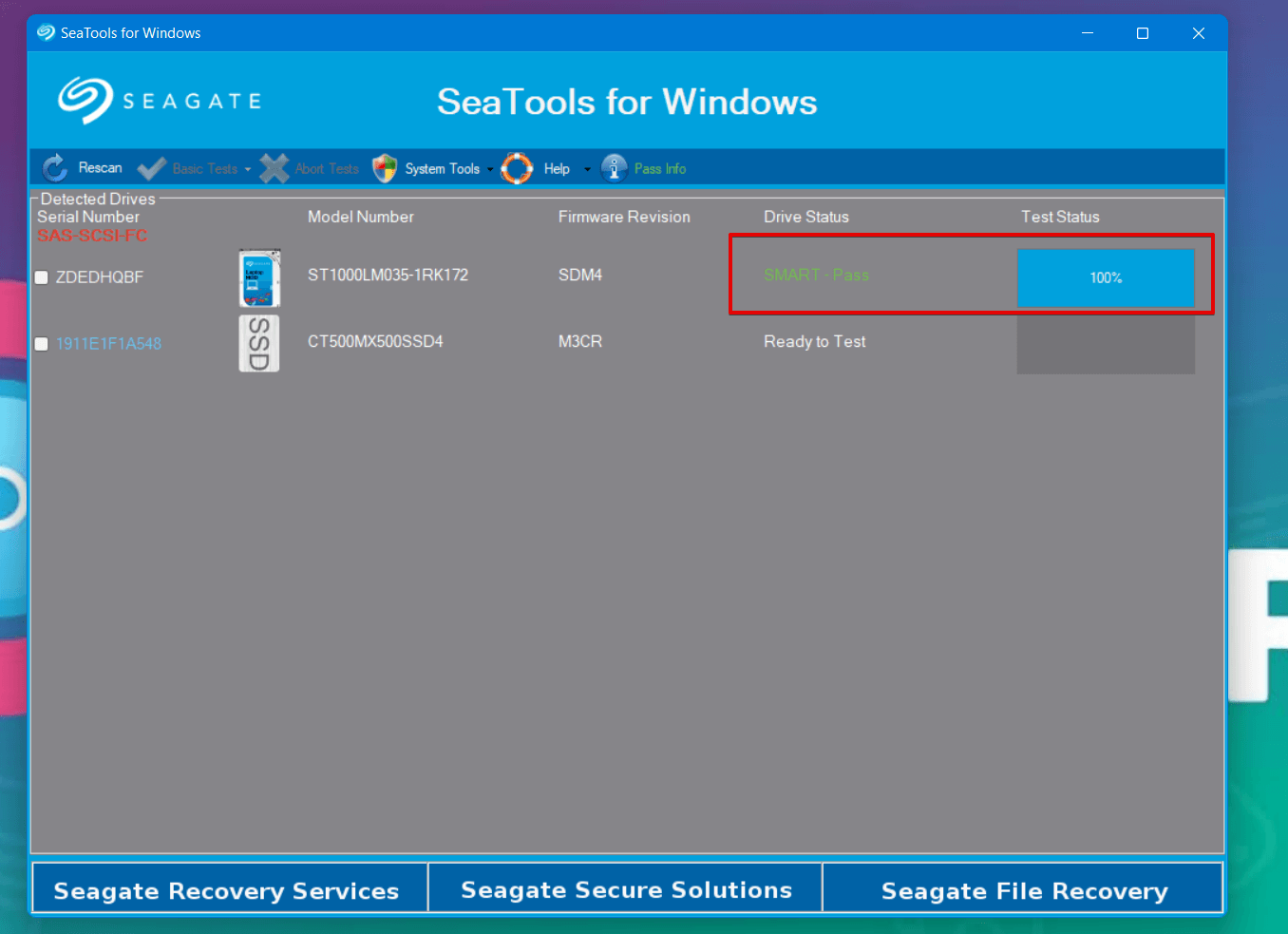Expand the Basic Tests dropdown arrow
1288x934 pixels.
pos(248,169)
